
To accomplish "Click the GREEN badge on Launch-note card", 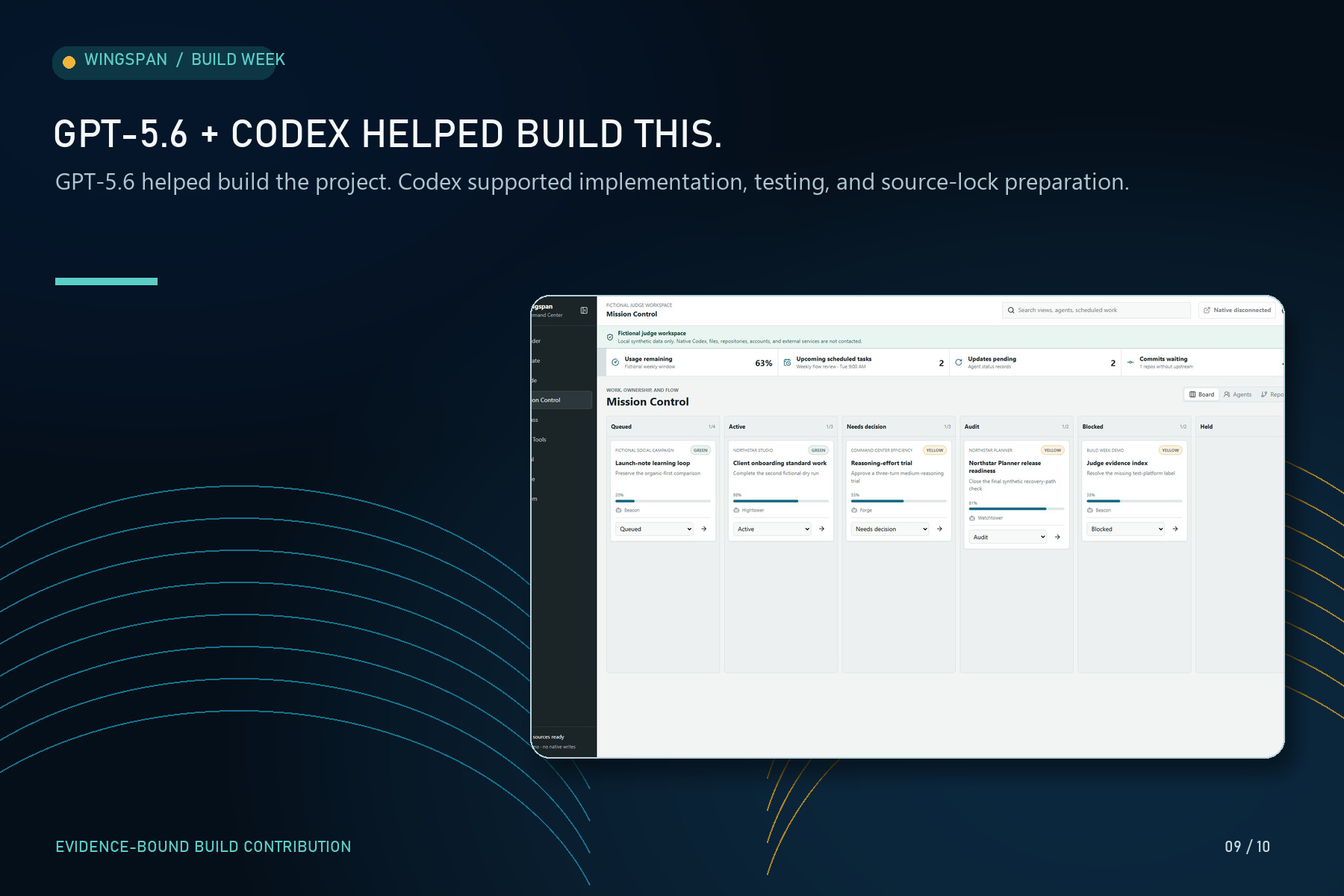I will click(700, 451).
